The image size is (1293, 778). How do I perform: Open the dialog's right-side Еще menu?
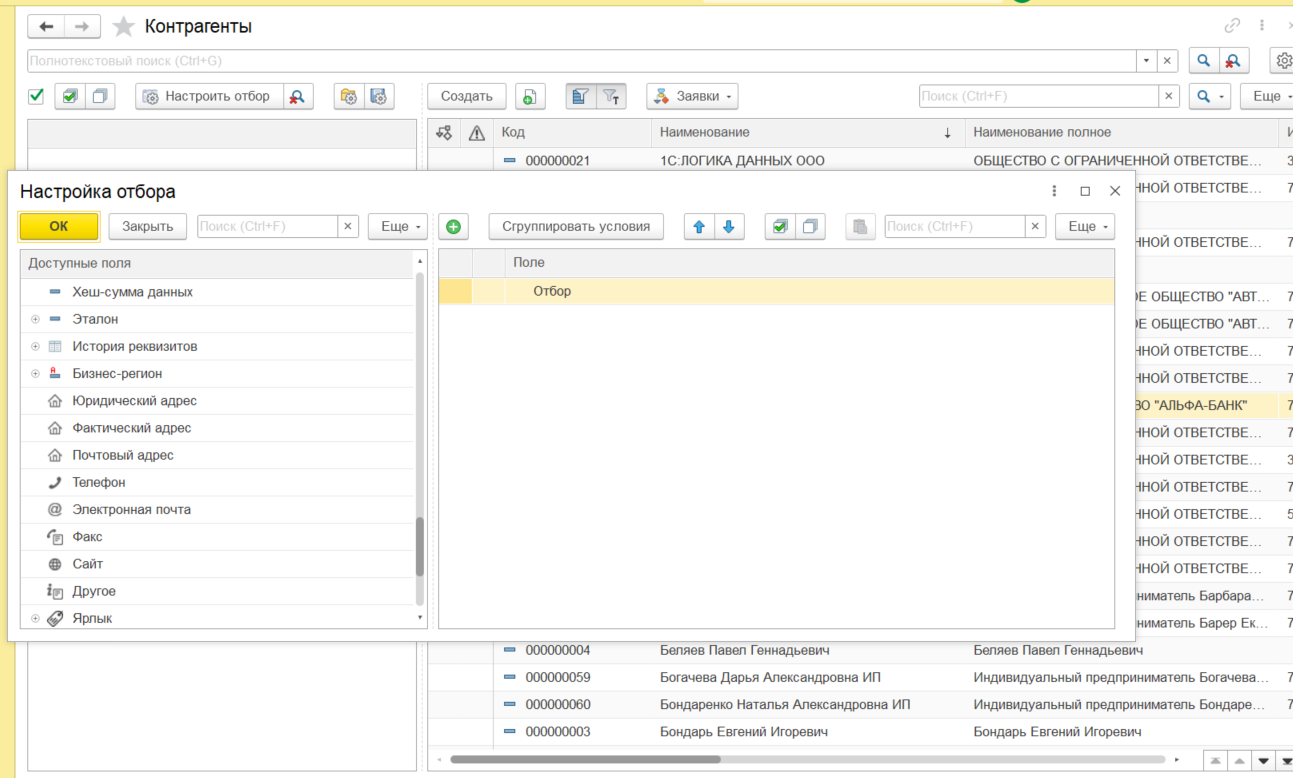coord(1085,226)
